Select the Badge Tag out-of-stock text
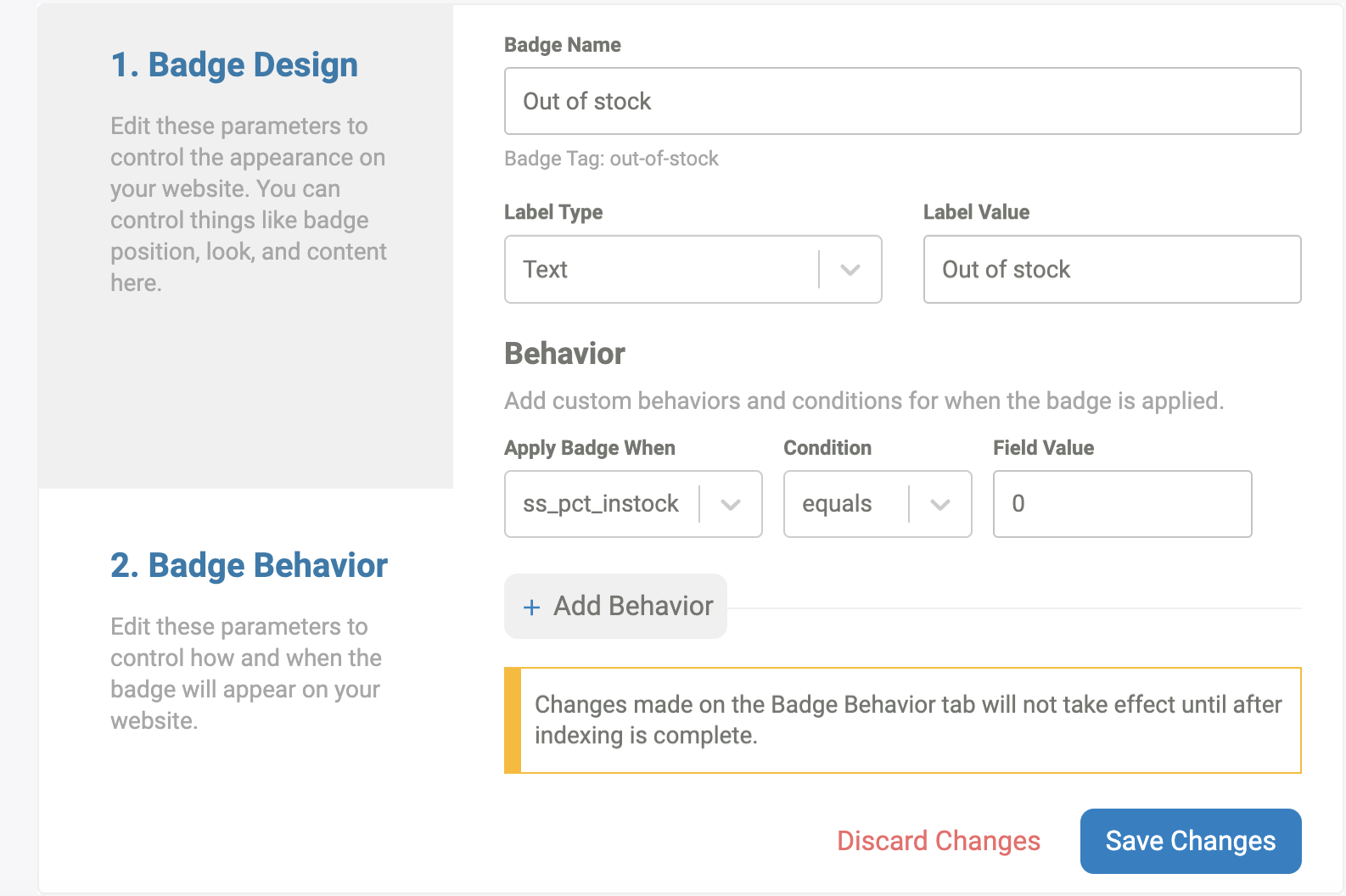The image size is (1346, 896). (x=610, y=159)
